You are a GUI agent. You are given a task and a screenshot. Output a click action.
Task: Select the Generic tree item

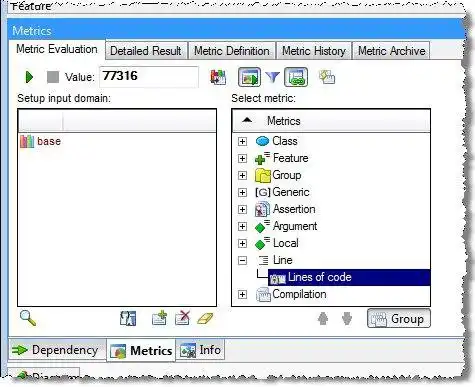tap(291, 192)
